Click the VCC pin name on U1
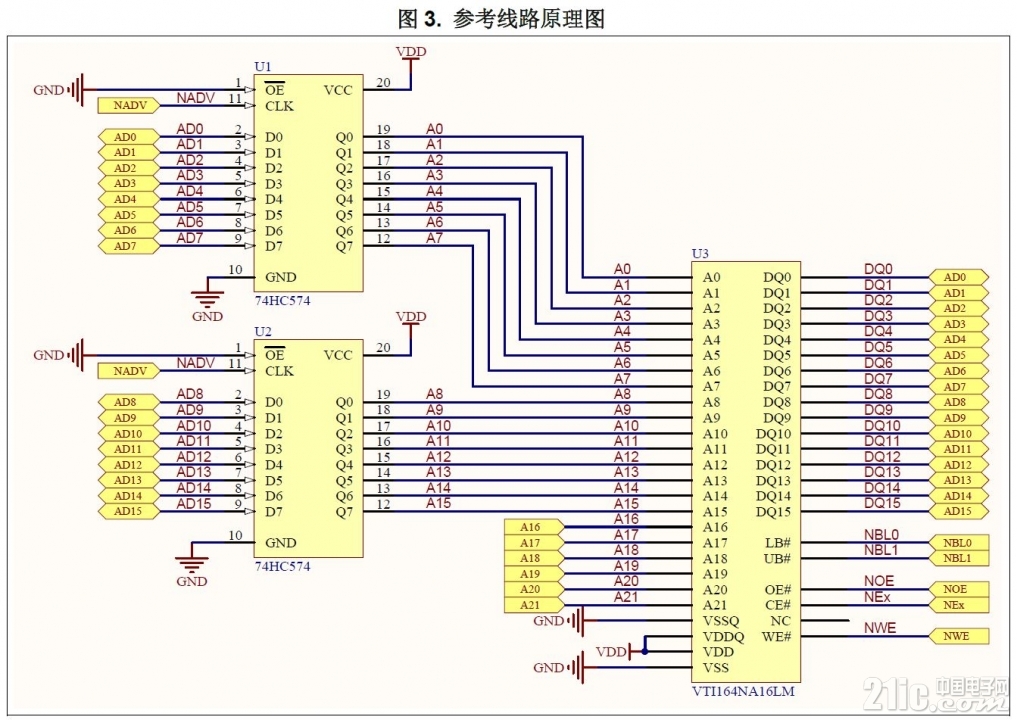Screen dimensions: 1017x720 click(338, 90)
